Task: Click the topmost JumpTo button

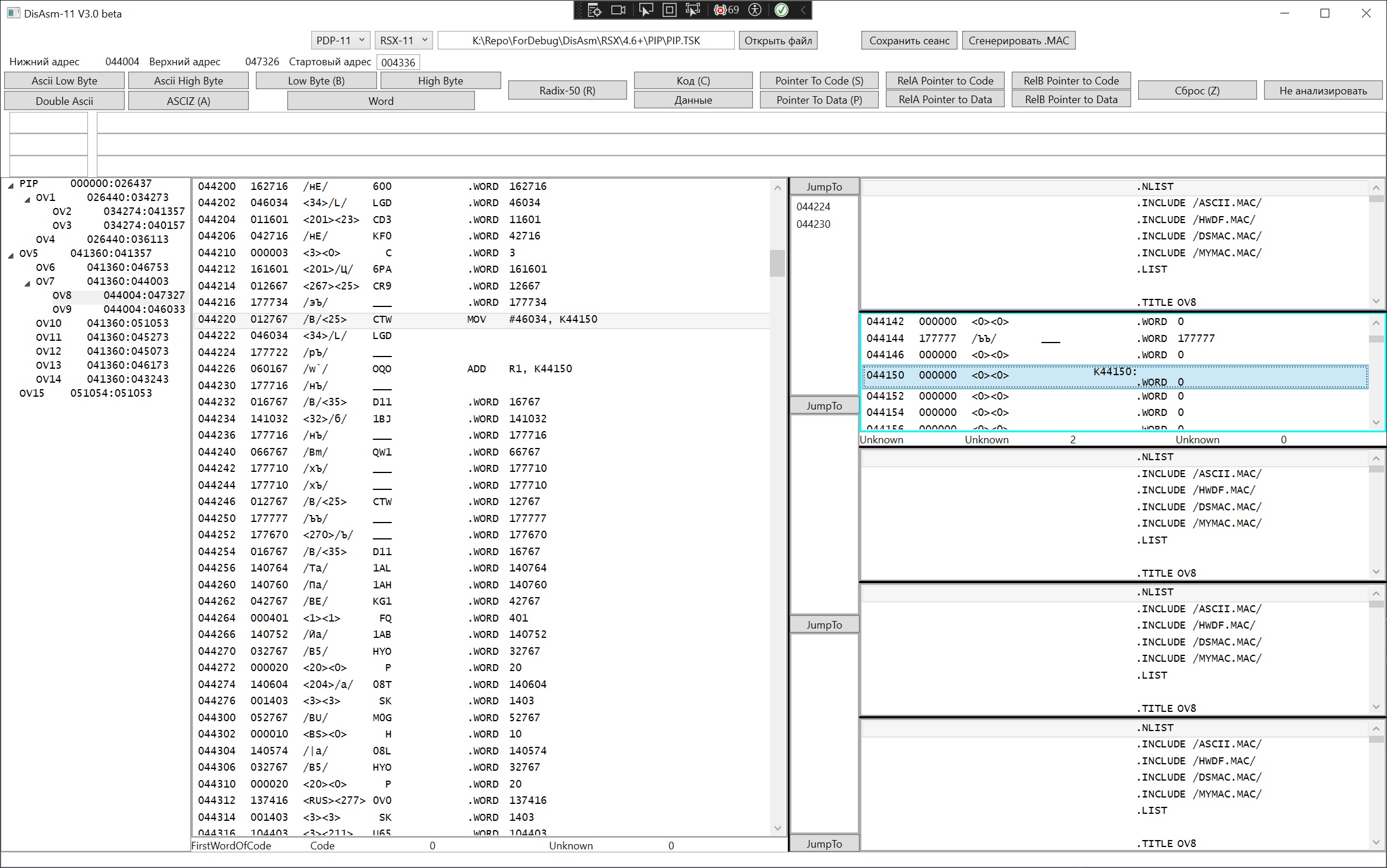Action: pyautogui.click(x=823, y=187)
